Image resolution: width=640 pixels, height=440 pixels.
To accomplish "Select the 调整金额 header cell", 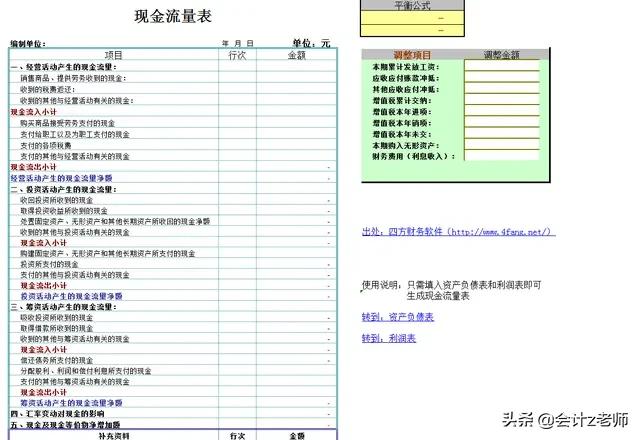I will click(x=502, y=55).
